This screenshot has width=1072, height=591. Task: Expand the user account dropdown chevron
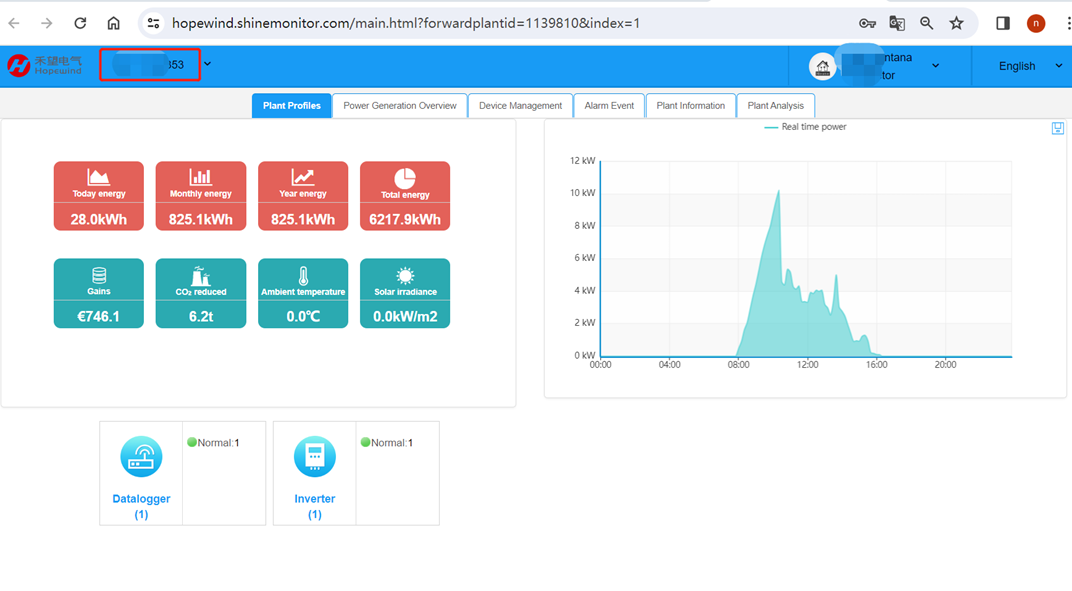click(x=935, y=66)
